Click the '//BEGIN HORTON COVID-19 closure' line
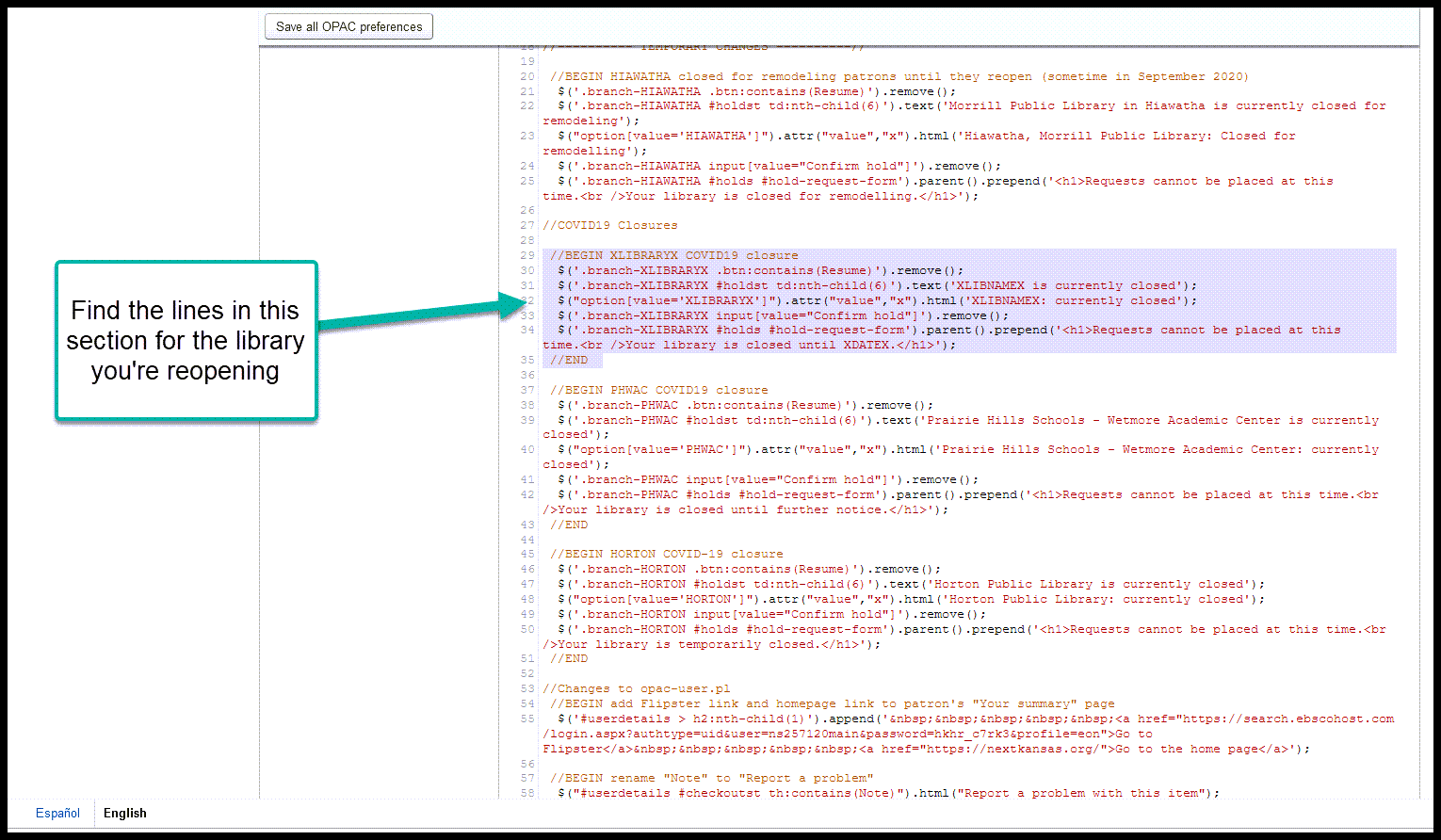1441x840 pixels. click(x=666, y=554)
